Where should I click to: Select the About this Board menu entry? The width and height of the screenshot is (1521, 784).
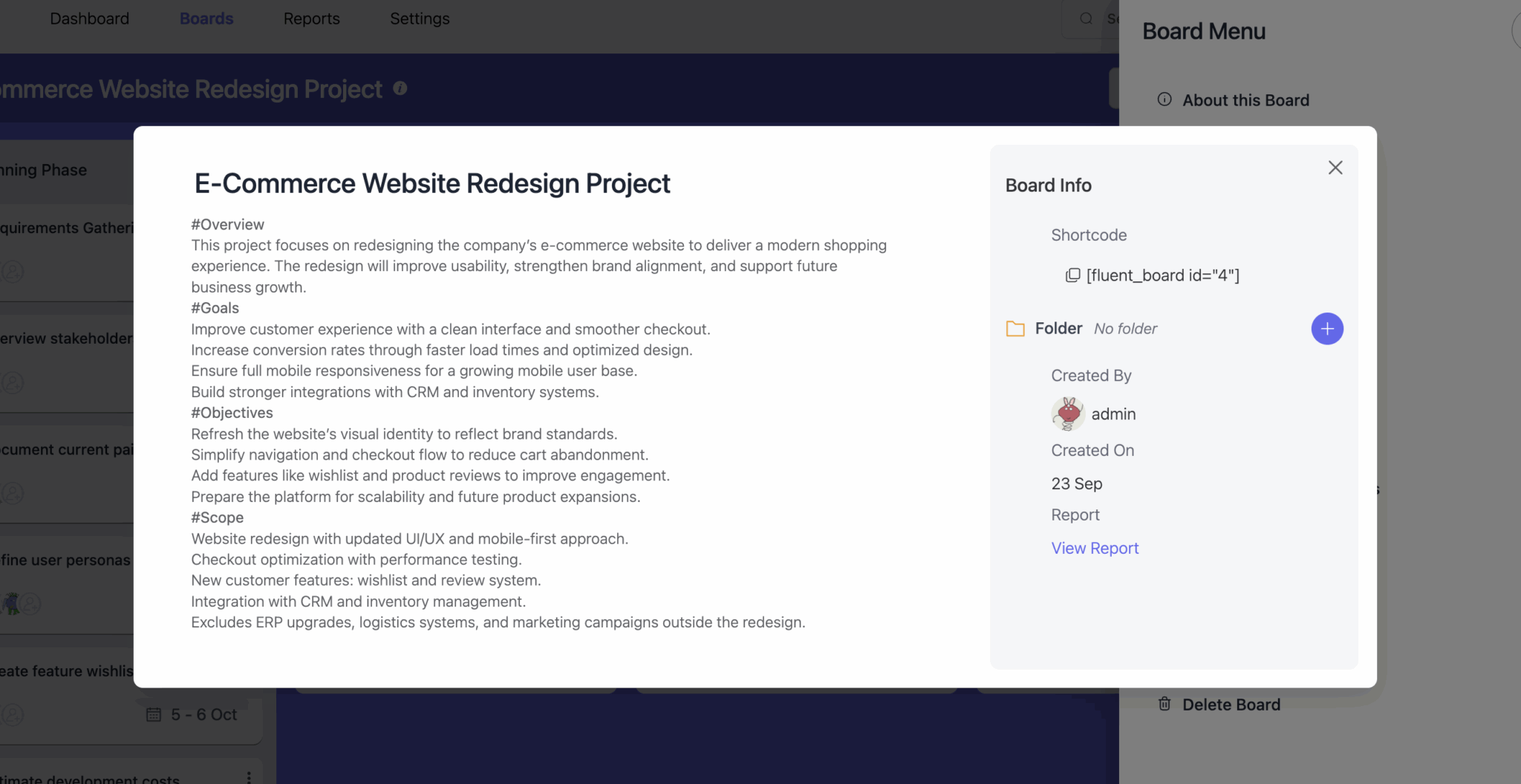click(x=1246, y=99)
